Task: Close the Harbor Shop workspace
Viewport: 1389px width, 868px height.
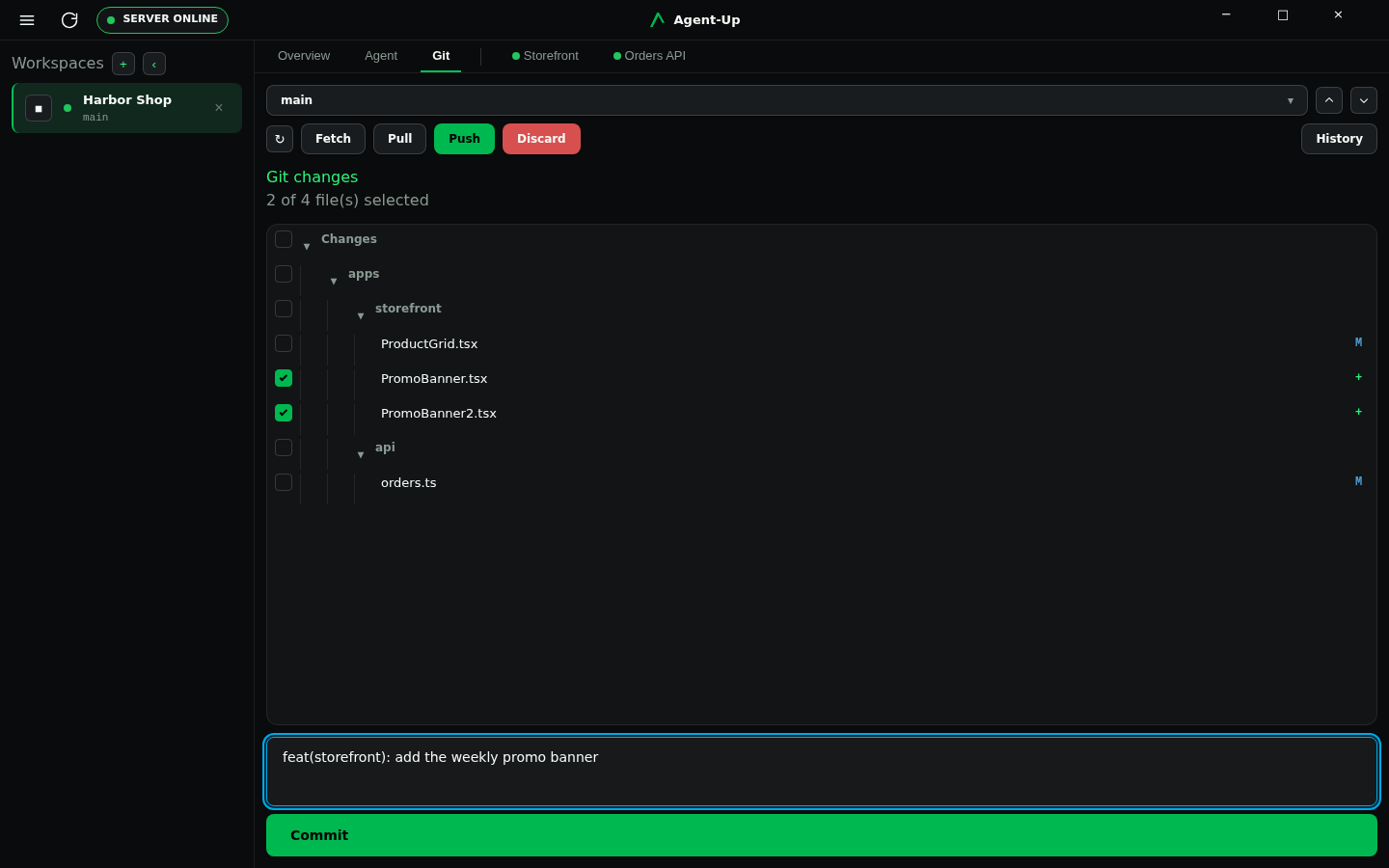Action: point(219,108)
